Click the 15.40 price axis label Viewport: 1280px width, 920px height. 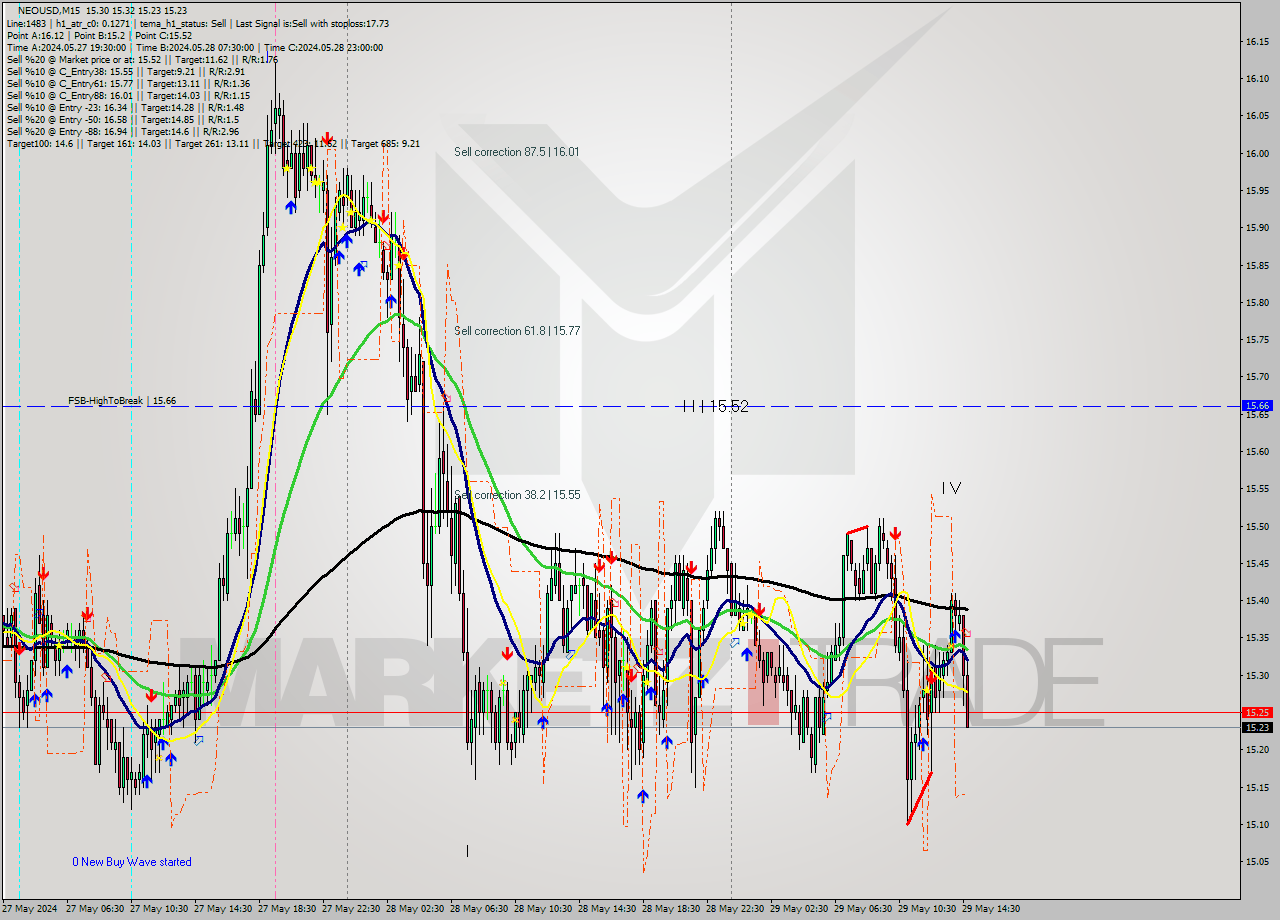pyautogui.click(x=1257, y=601)
